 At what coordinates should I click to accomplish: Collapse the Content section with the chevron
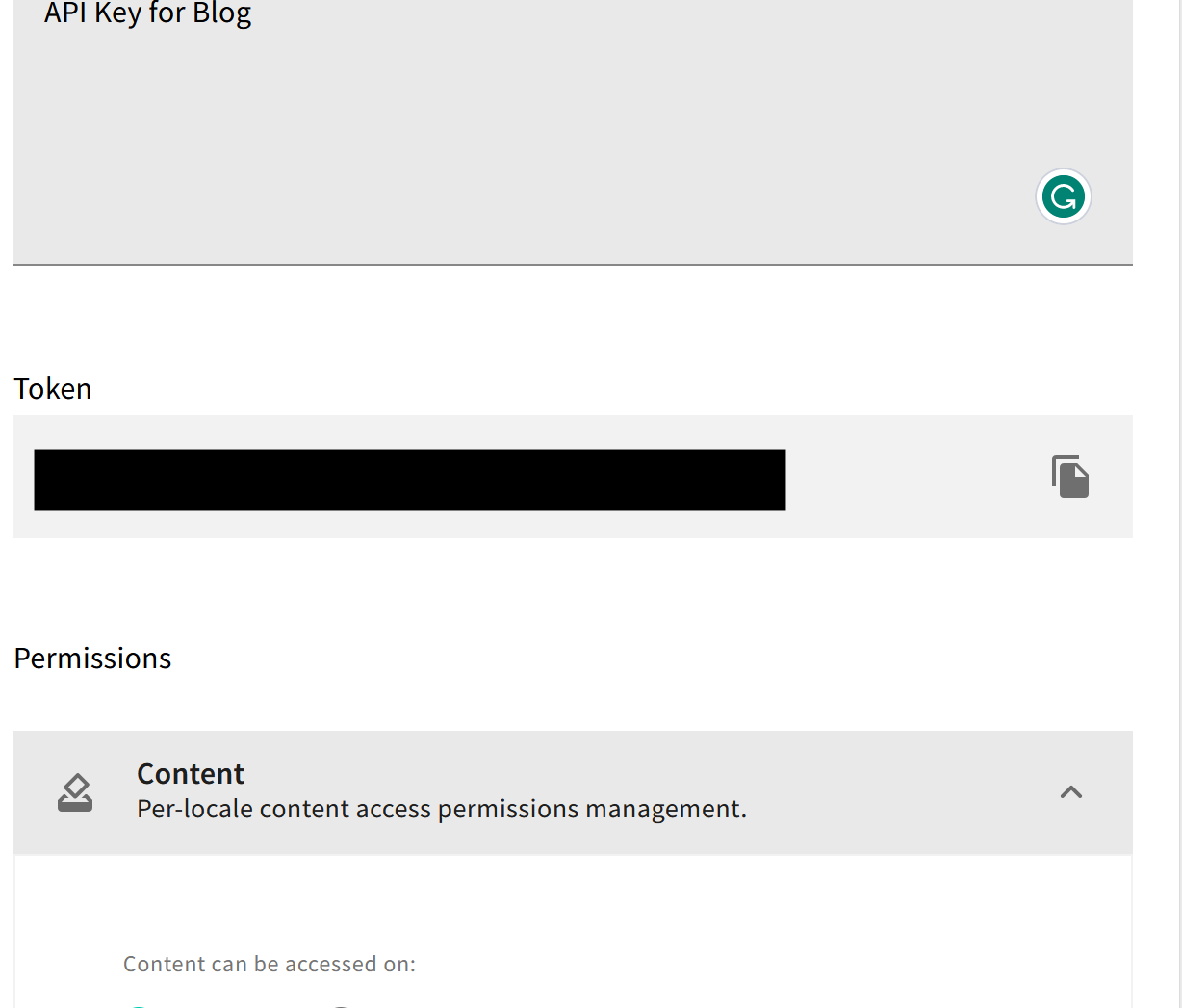(x=1070, y=792)
